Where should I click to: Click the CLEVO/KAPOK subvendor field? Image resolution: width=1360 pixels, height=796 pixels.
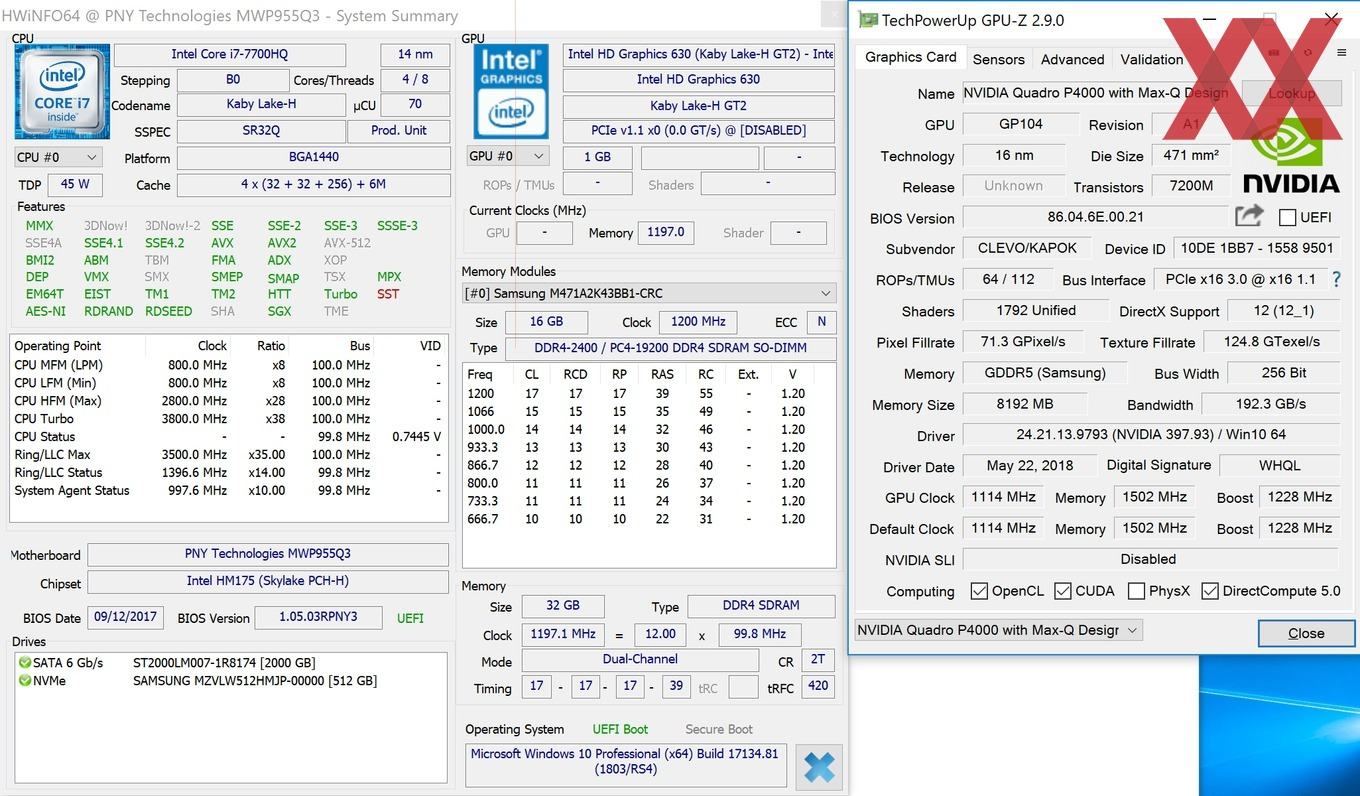tap(1028, 249)
